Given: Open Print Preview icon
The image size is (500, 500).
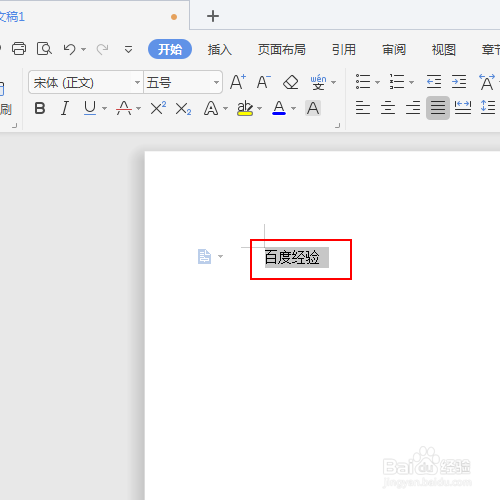Looking at the screenshot, I should [x=44, y=49].
